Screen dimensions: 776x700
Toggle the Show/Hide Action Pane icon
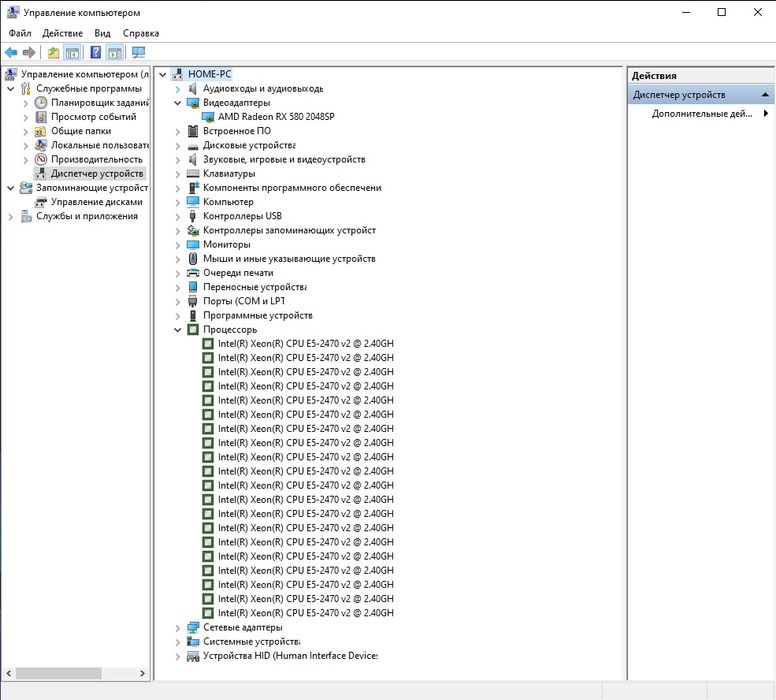115,52
